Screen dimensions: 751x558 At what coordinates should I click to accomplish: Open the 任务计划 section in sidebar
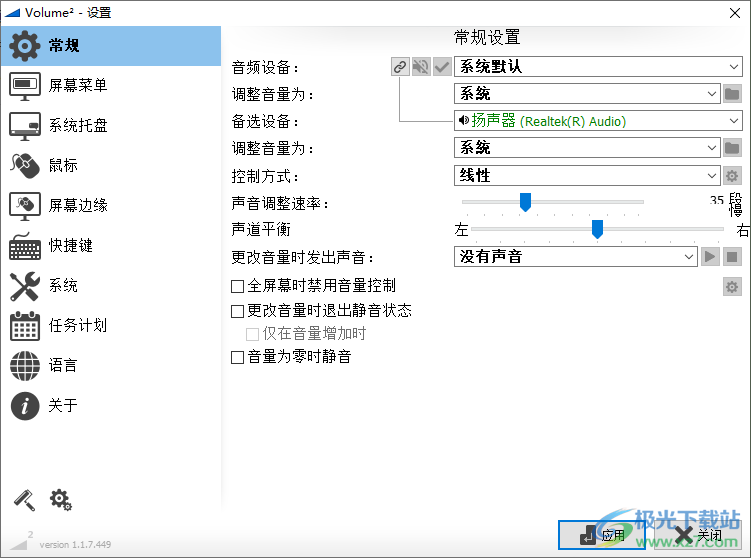click(x=76, y=325)
